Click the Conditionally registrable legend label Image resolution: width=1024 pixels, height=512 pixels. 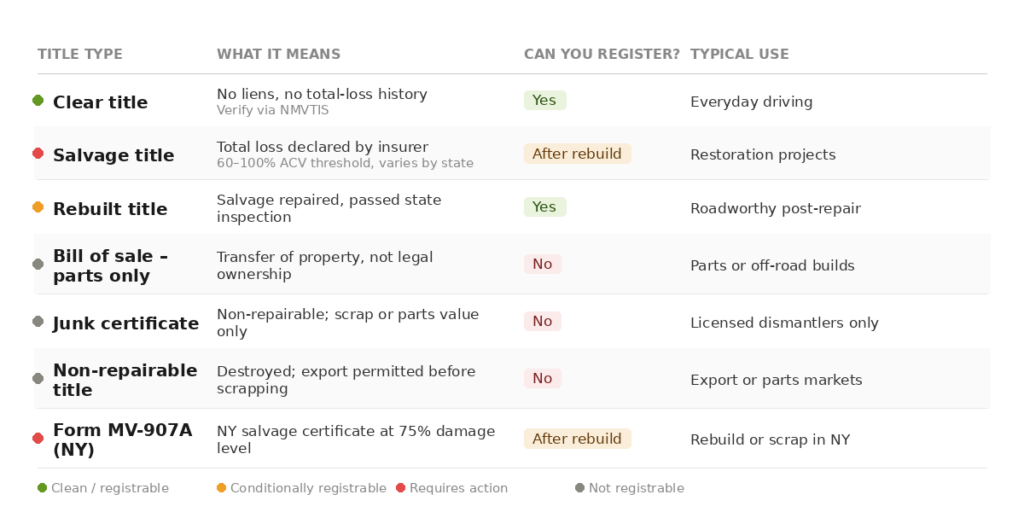click(x=308, y=488)
